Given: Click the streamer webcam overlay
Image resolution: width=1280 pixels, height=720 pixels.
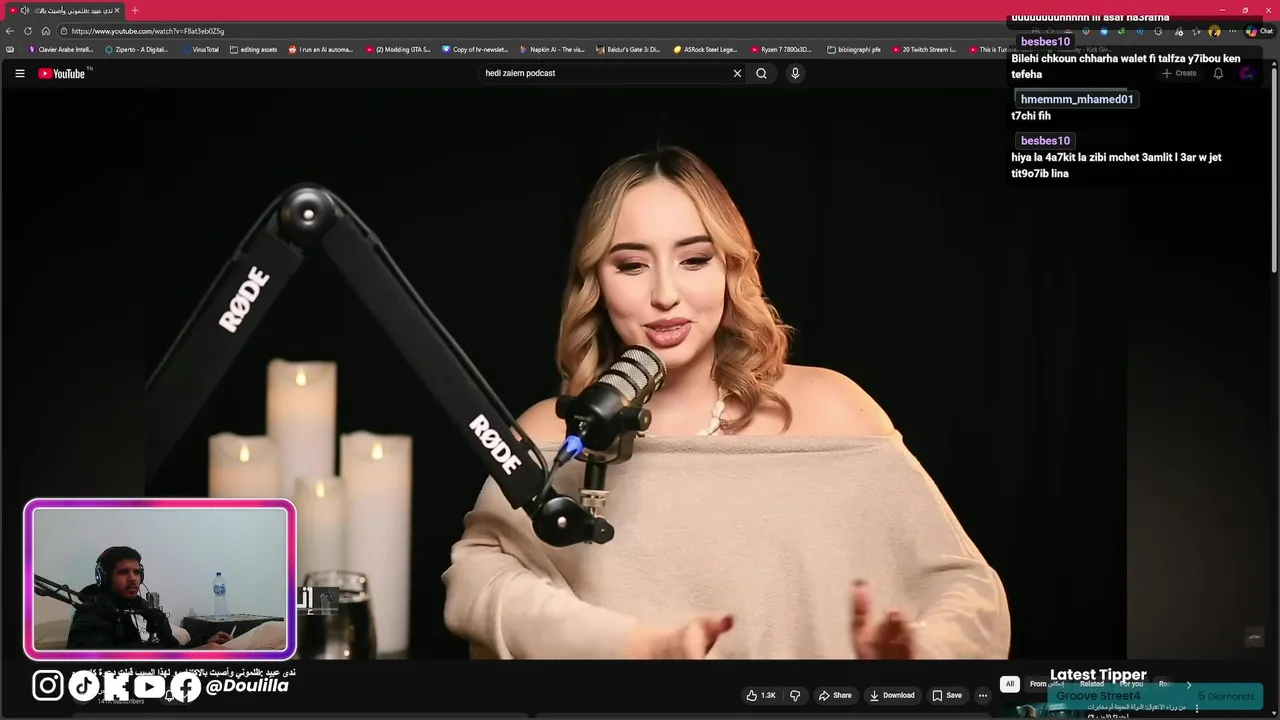Looking at the screenshot, I should pyautogui.click(x=160, y=580).
